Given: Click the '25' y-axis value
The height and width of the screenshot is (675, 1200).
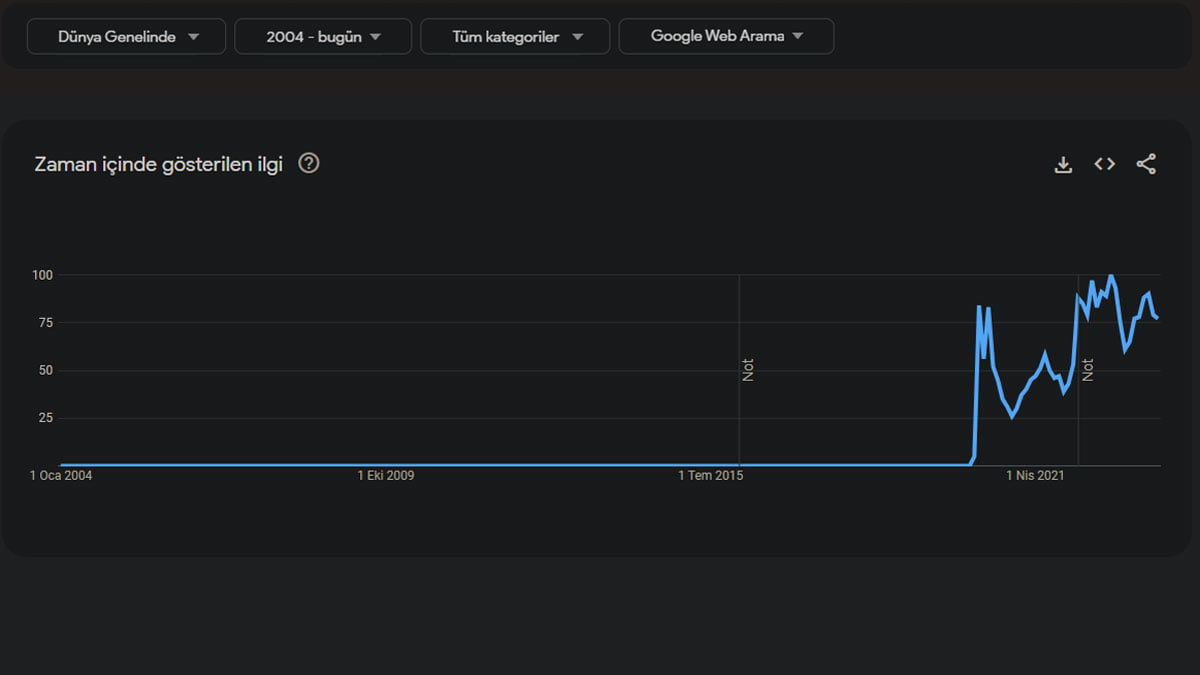Looking at the screenshot, I should point(45,418).
